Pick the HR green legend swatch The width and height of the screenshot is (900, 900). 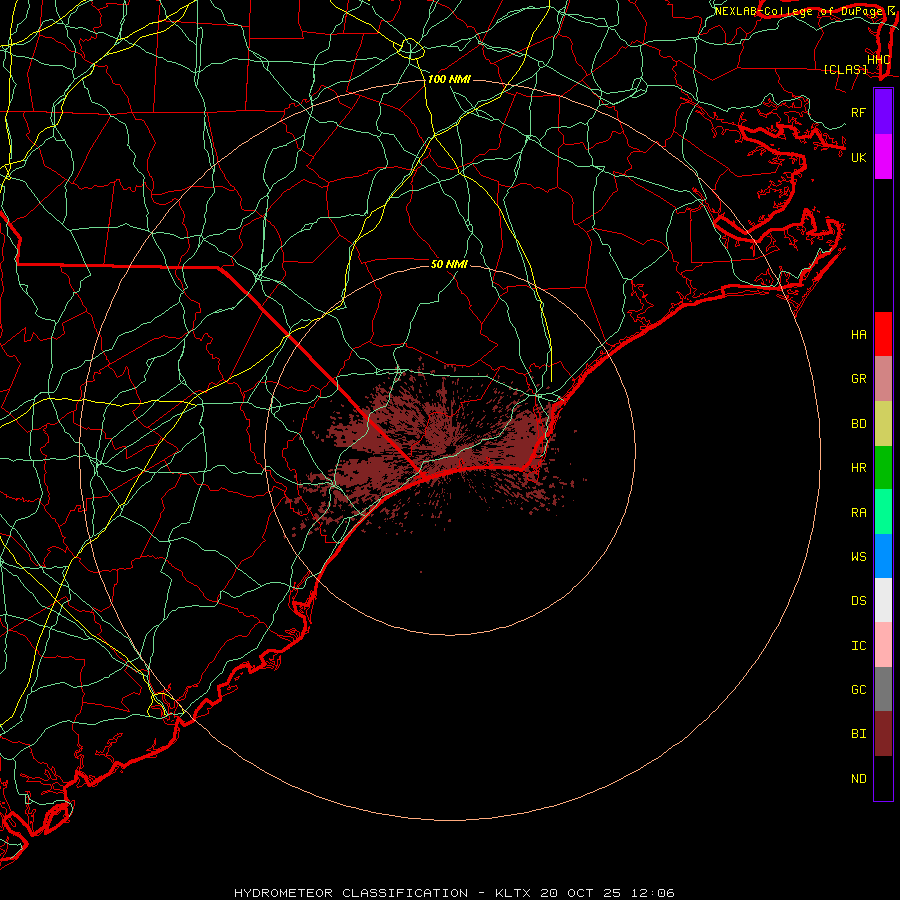(x=883, y=468)
